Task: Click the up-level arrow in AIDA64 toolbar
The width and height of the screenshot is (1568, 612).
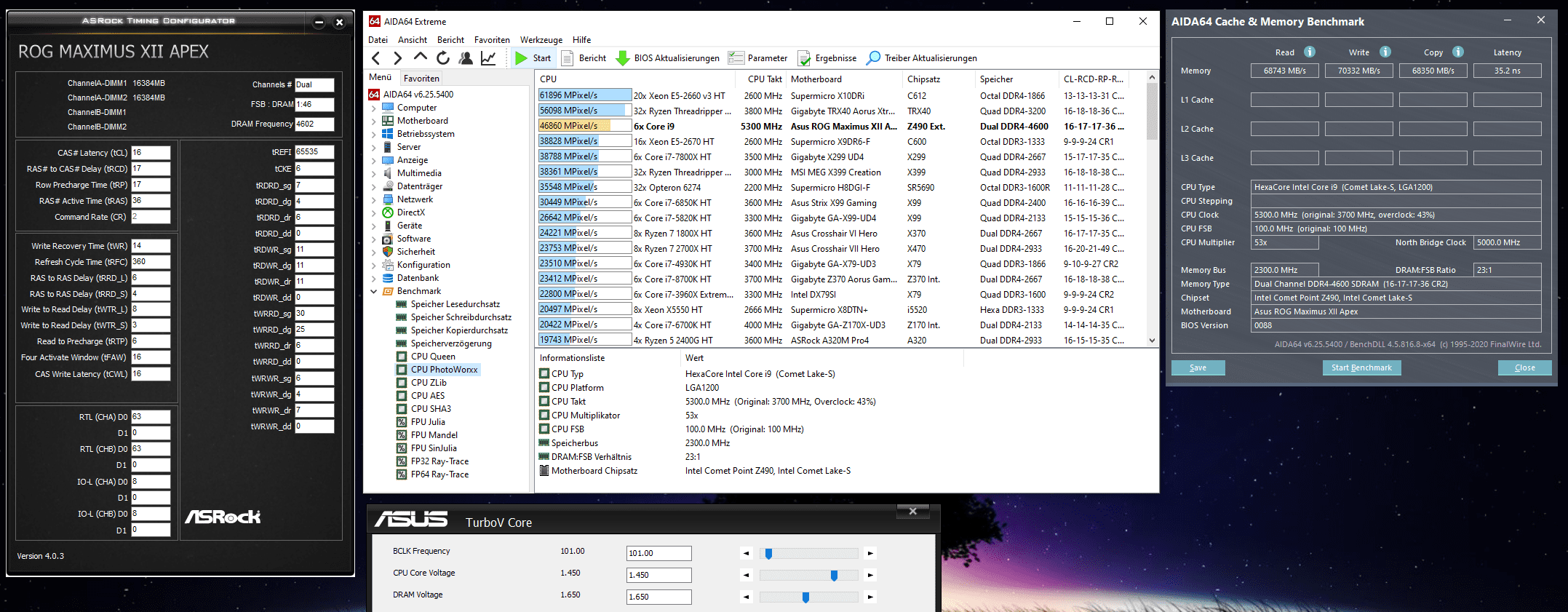Action: pyautogui.click(x=420, y=57)
